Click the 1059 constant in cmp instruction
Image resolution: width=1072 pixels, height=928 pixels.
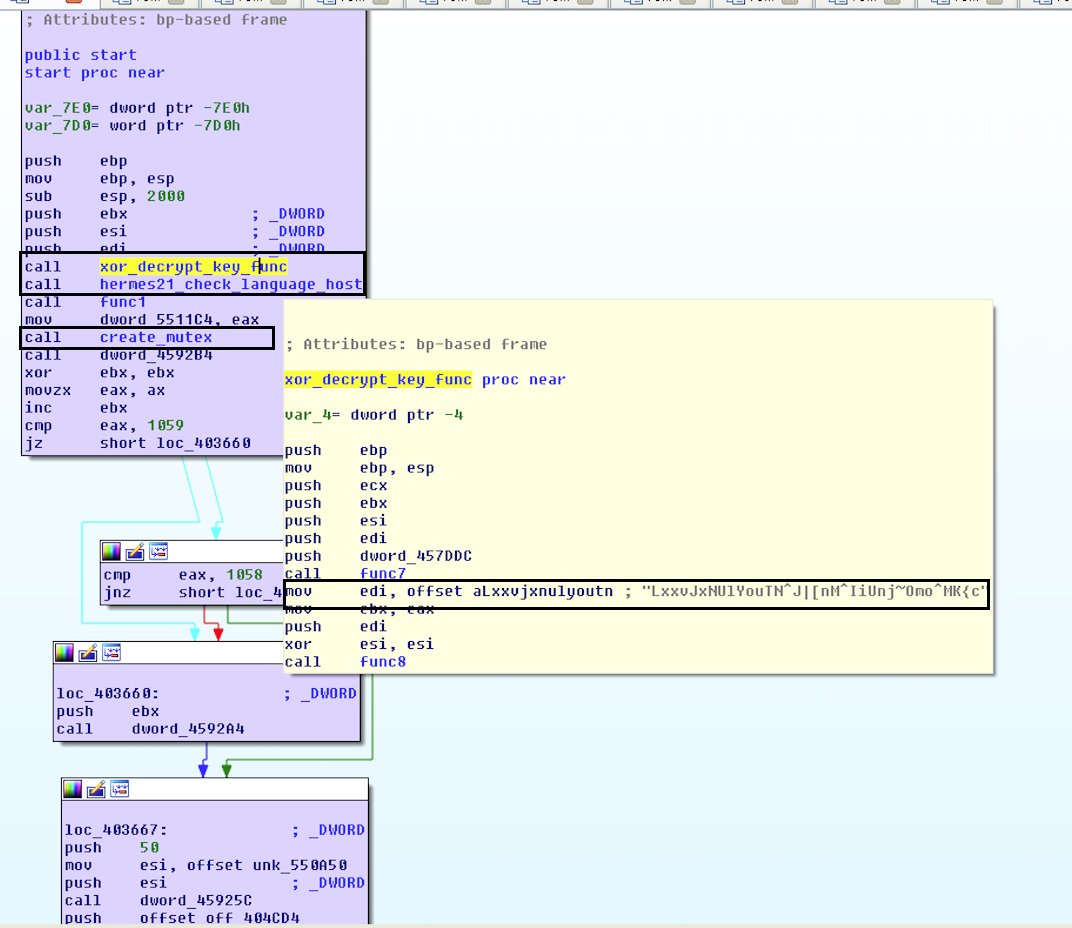pyautogui.click(x=165, y=425)
